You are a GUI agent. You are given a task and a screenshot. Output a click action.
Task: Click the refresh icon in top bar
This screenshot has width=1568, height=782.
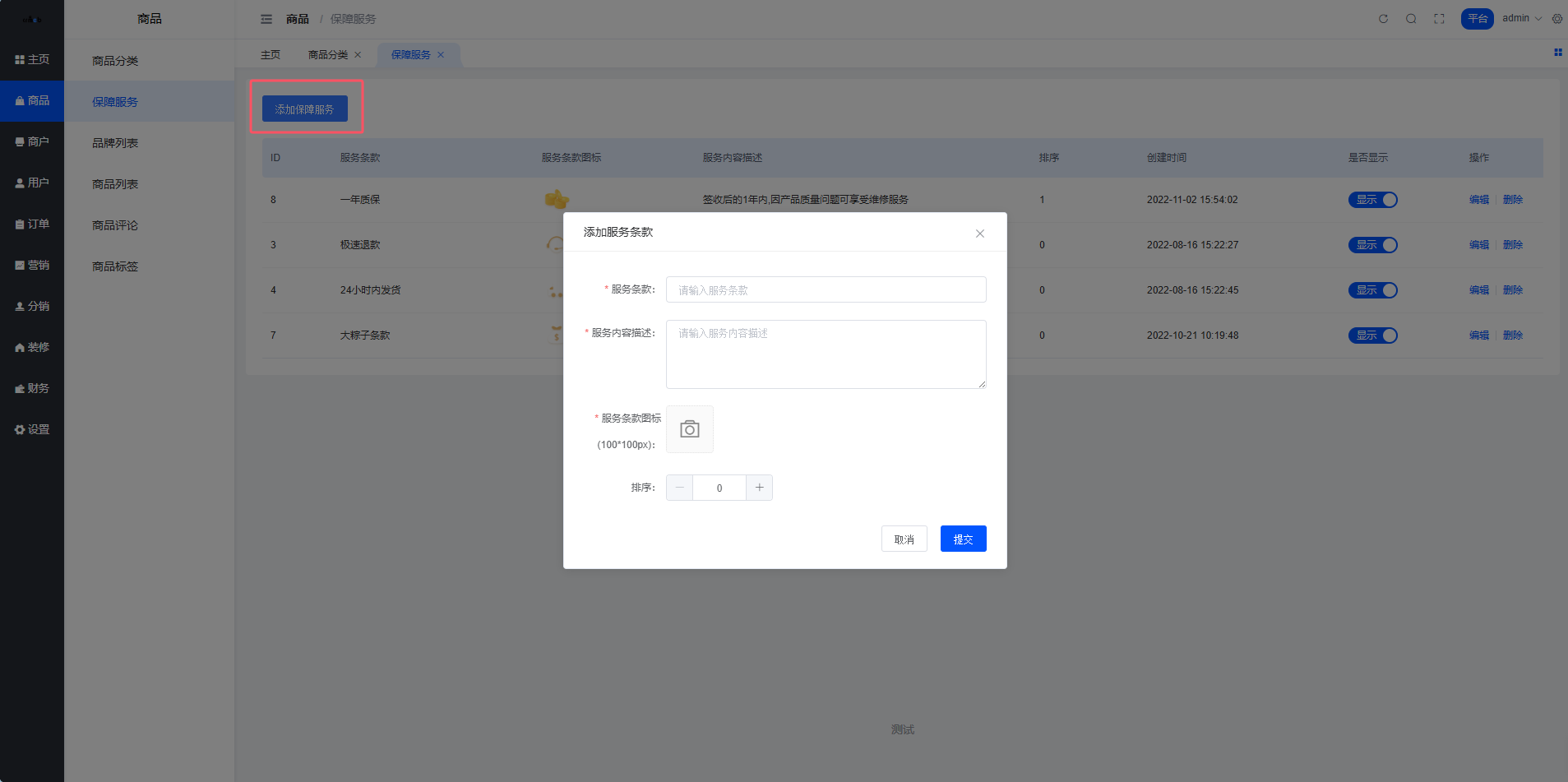click(1383, 19)
